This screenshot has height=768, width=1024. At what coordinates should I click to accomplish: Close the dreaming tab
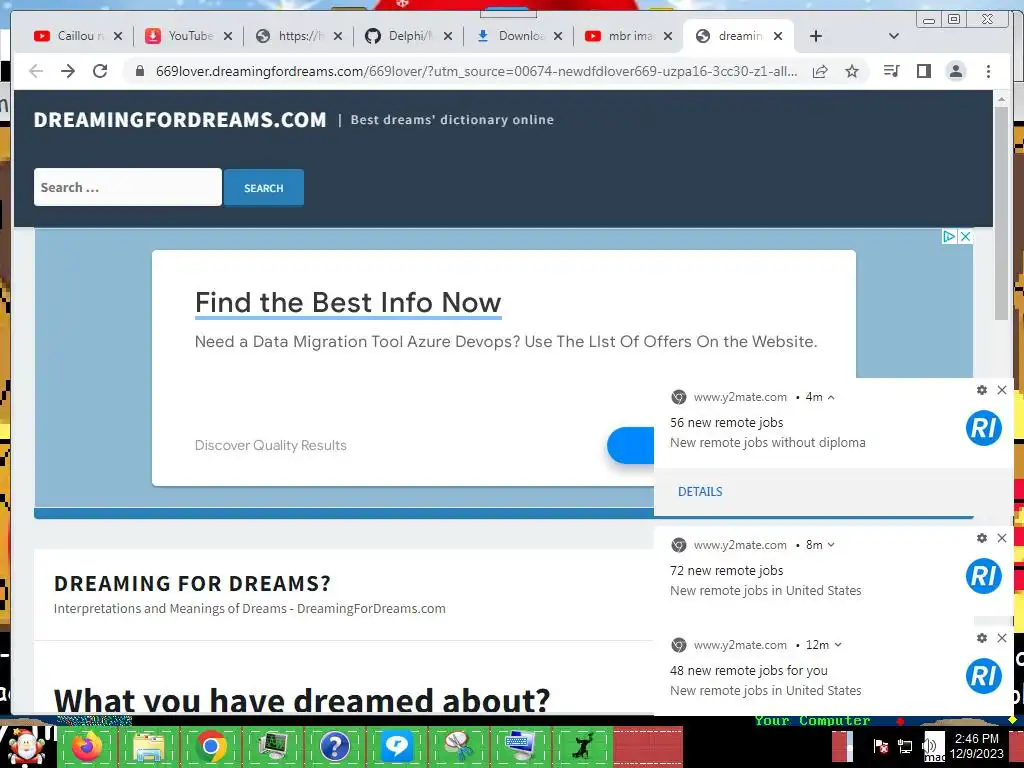[778, 37]
